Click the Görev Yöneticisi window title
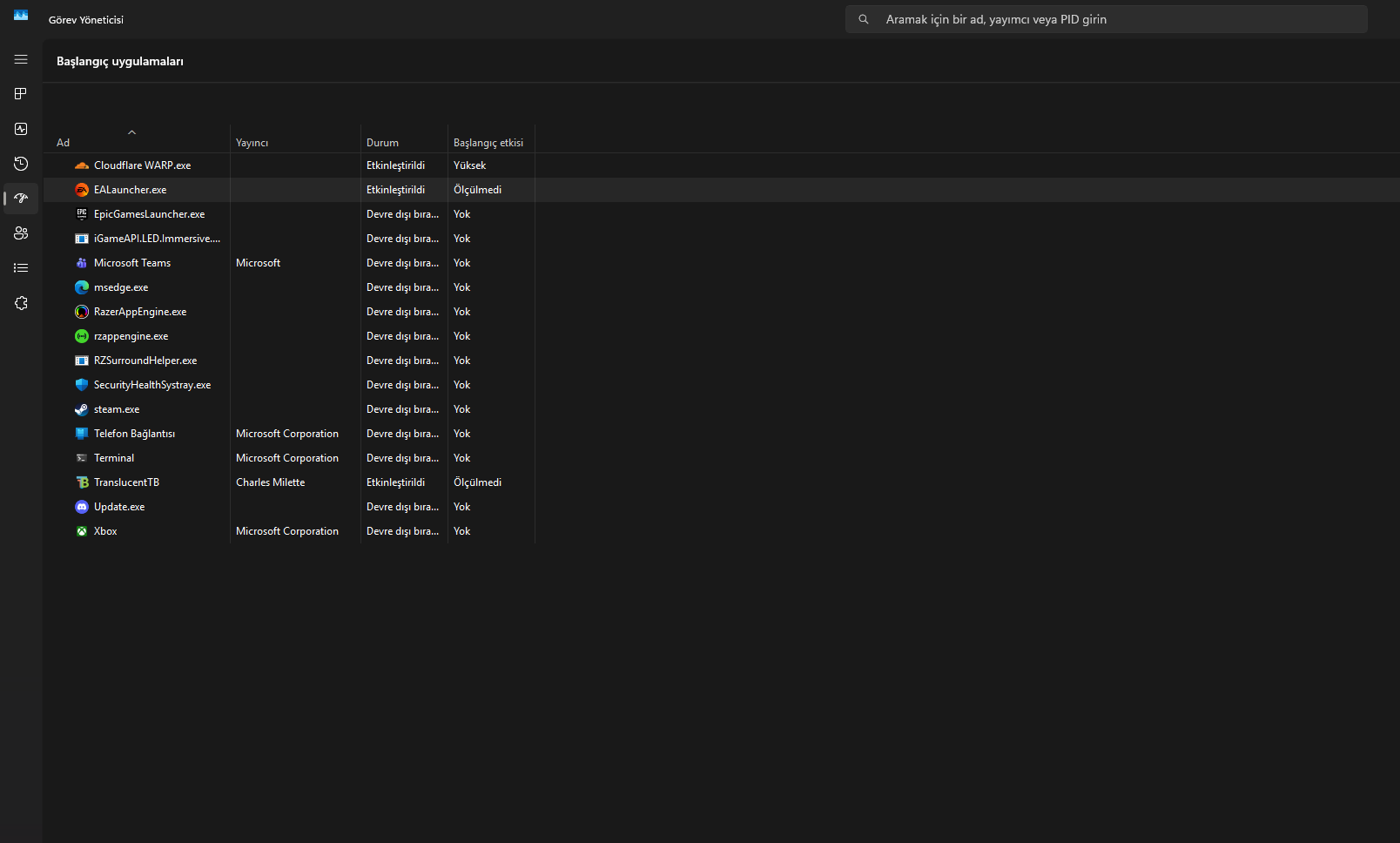 click(86, 20)
